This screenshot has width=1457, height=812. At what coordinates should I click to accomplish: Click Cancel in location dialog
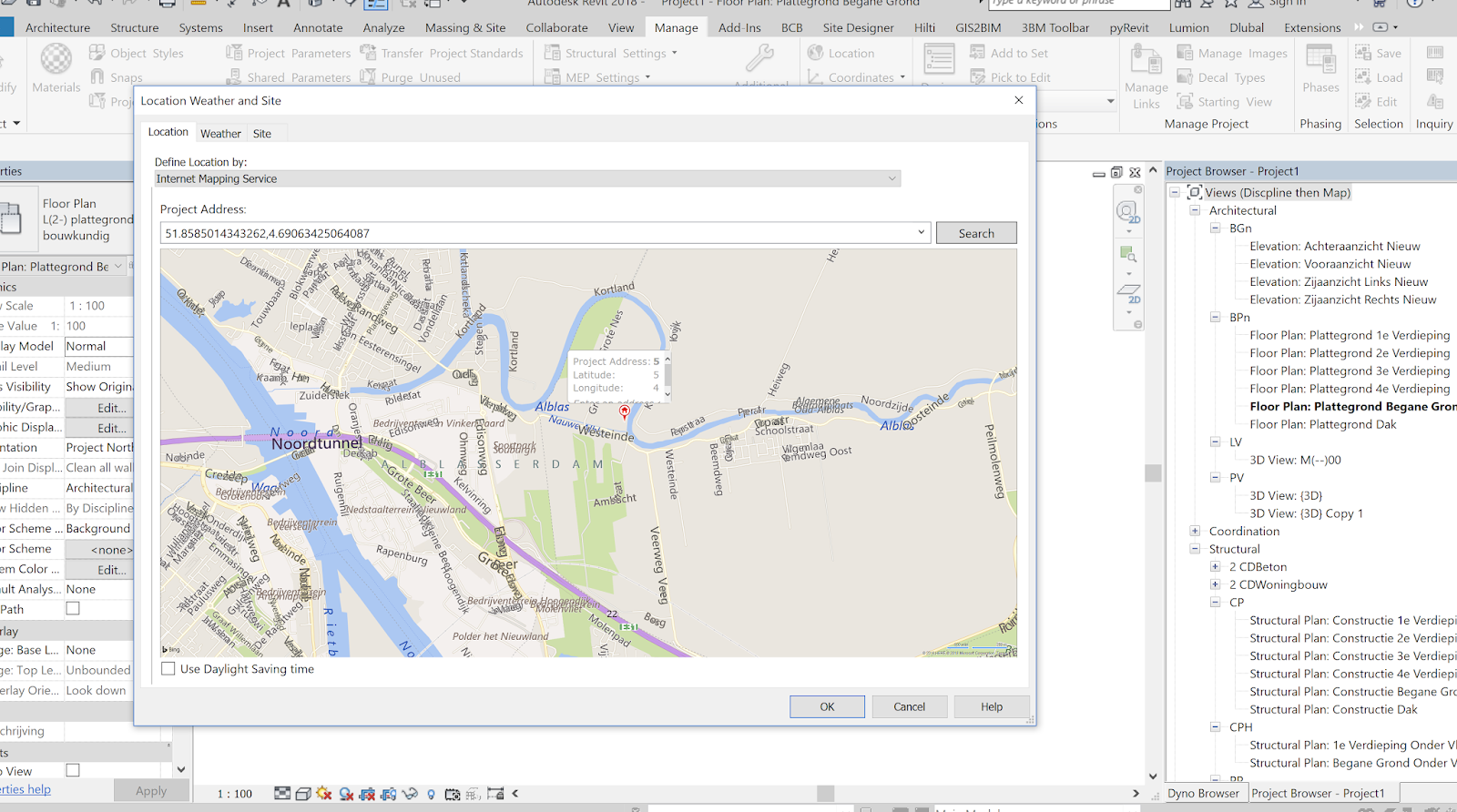point(909,706)
